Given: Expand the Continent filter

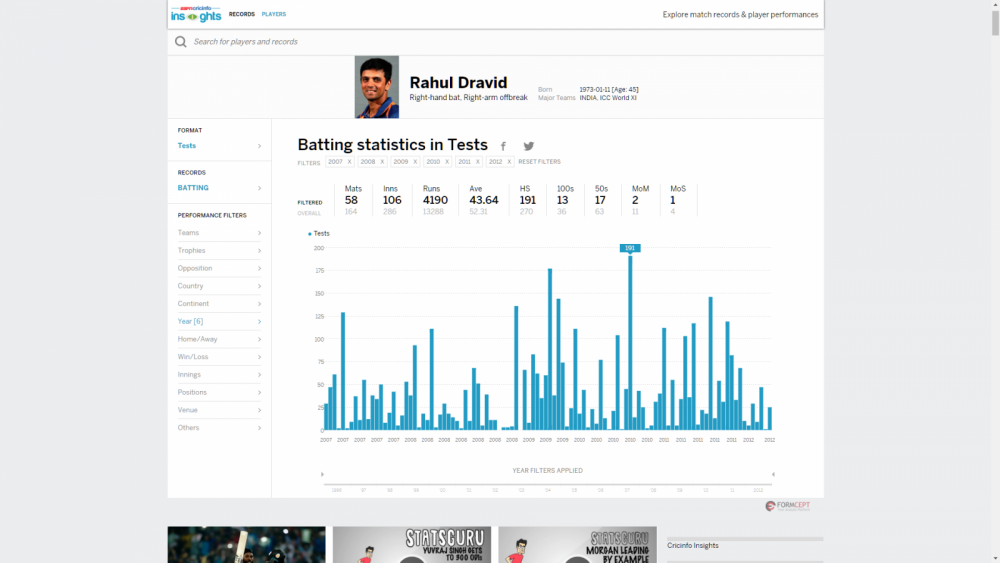Looking at the screenshot, I should (x=219, y=304).
